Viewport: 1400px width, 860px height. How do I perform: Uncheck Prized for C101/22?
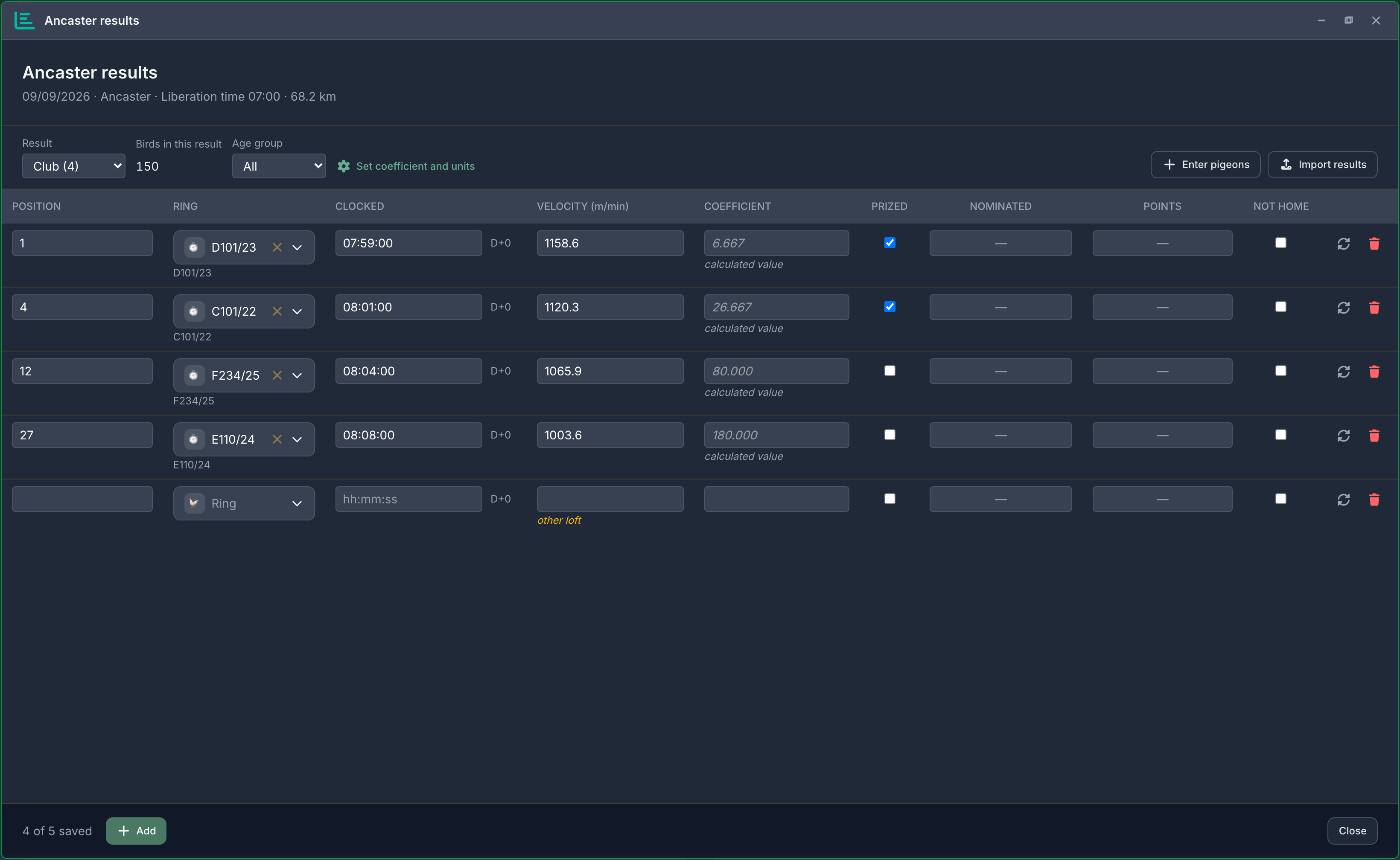[x=890, y=307]
